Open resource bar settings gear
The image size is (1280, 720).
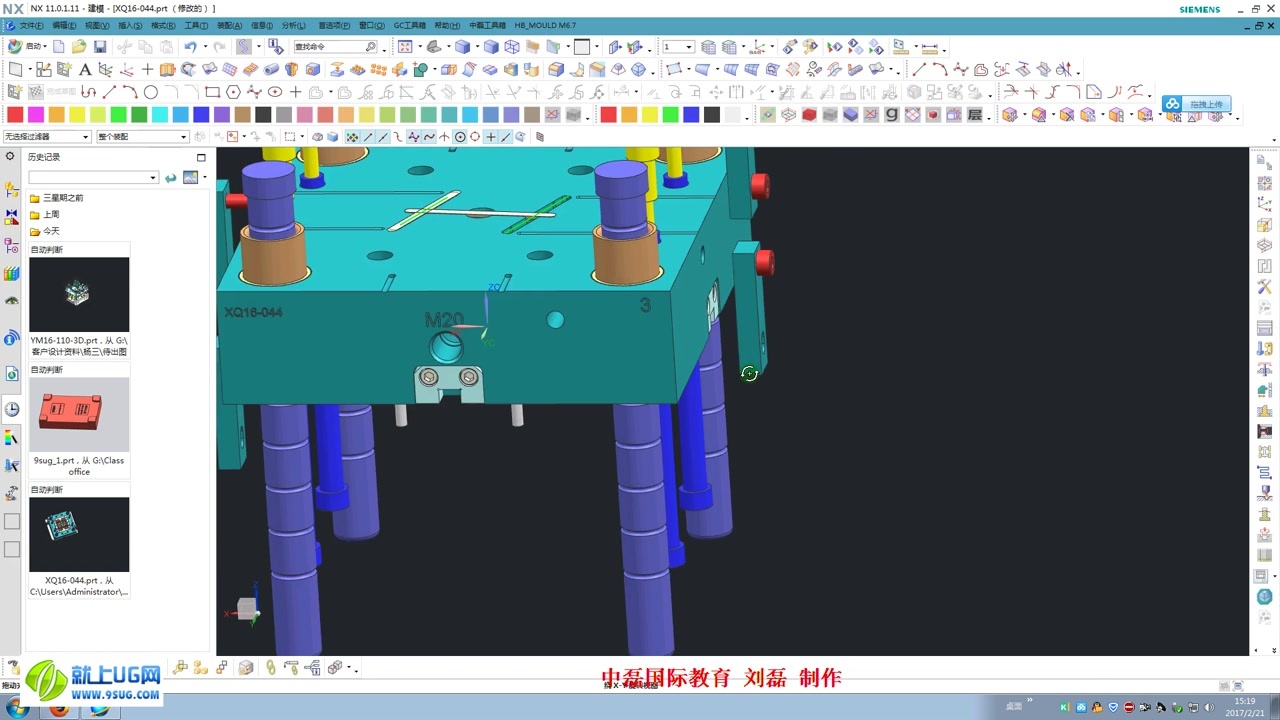click(11, 157)
